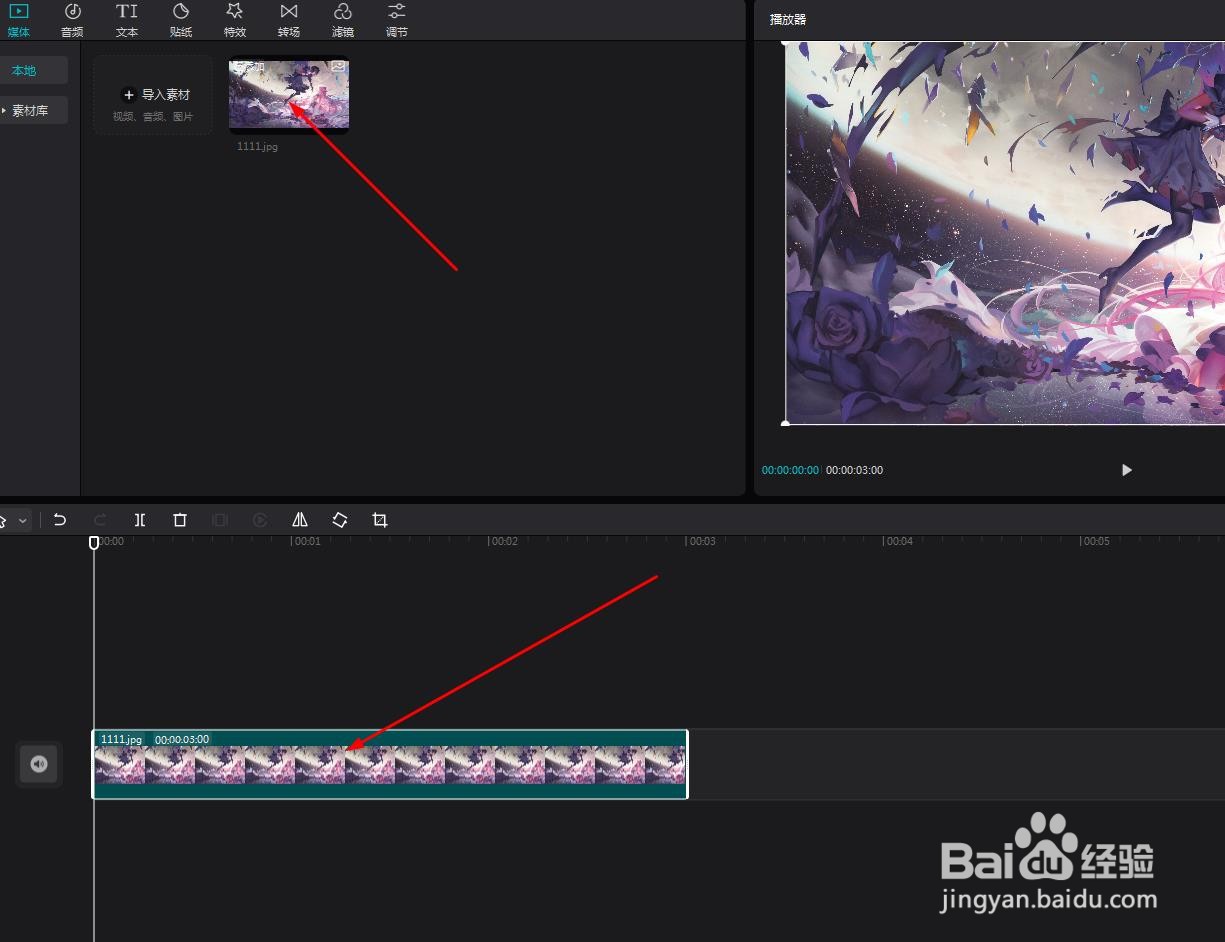
Task: Click the total duration 00:00:03:00 in the player
Action: (x=854, y=470)
